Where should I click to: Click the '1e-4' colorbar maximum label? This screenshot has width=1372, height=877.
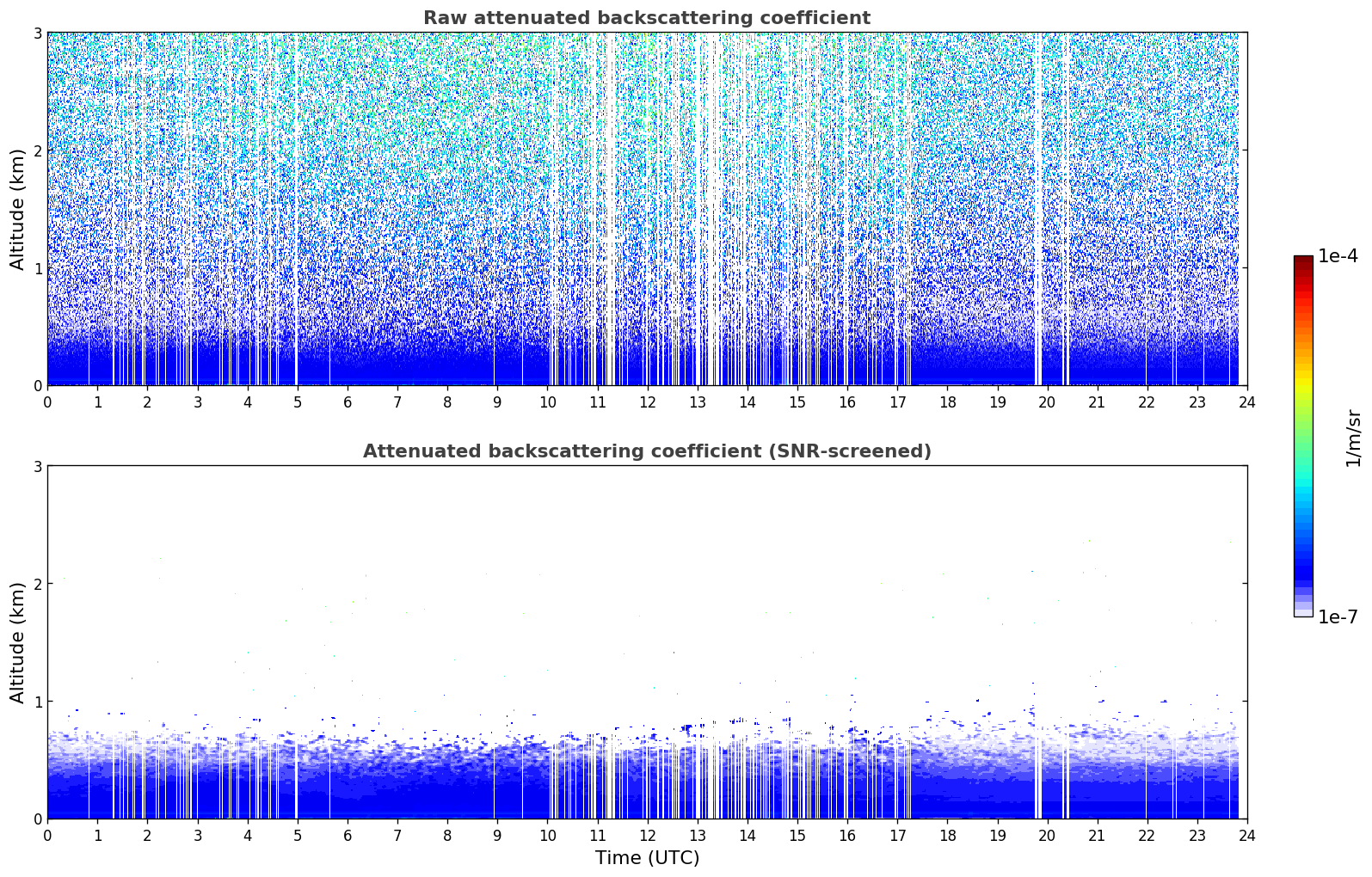[x=1338, y=256]
